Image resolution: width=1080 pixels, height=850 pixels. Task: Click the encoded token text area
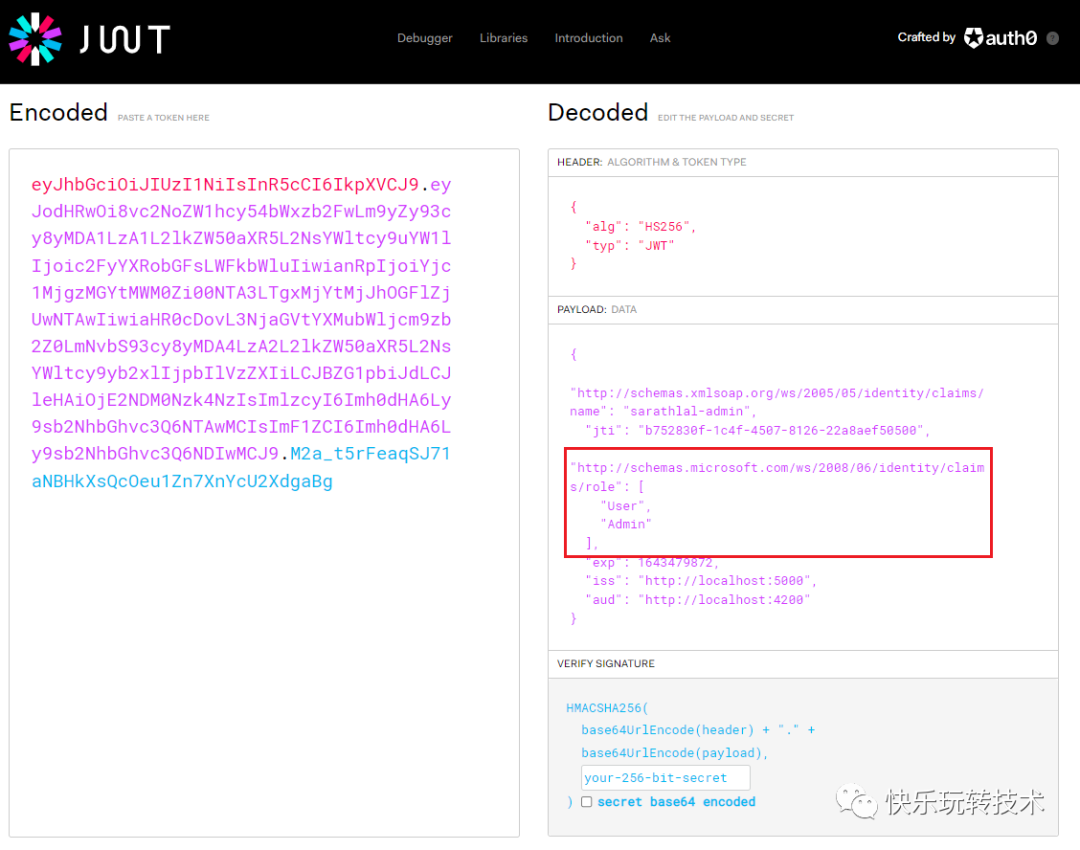[x=264, y=493]
